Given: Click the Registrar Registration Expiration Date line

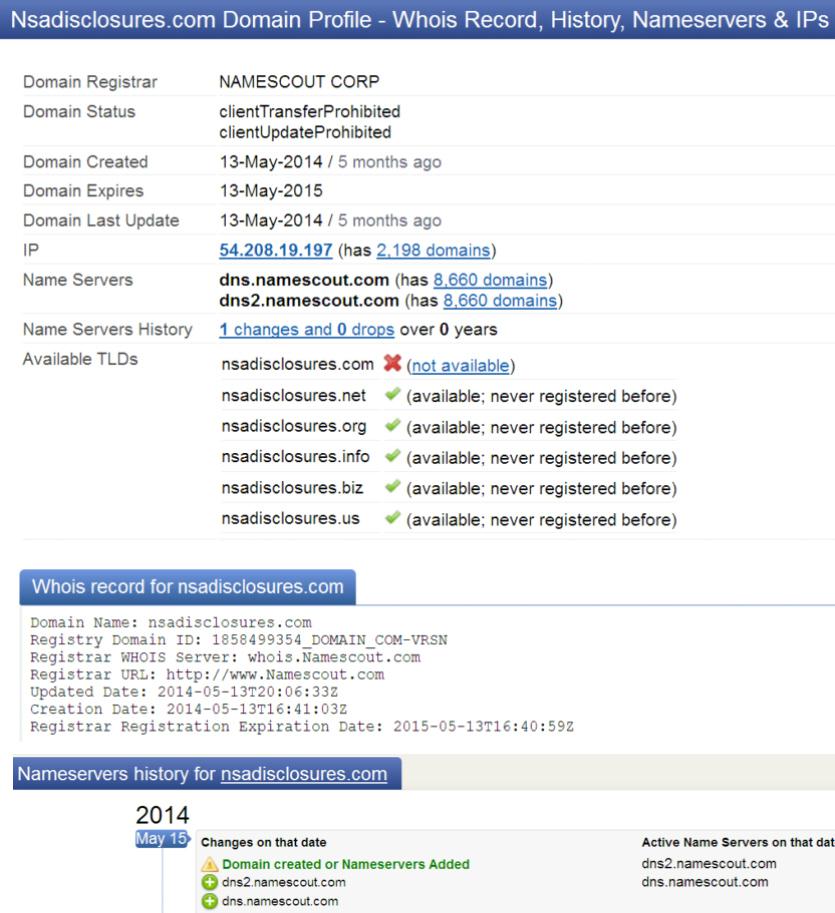Looking at the screenshot, I should (x=302, y=727).
